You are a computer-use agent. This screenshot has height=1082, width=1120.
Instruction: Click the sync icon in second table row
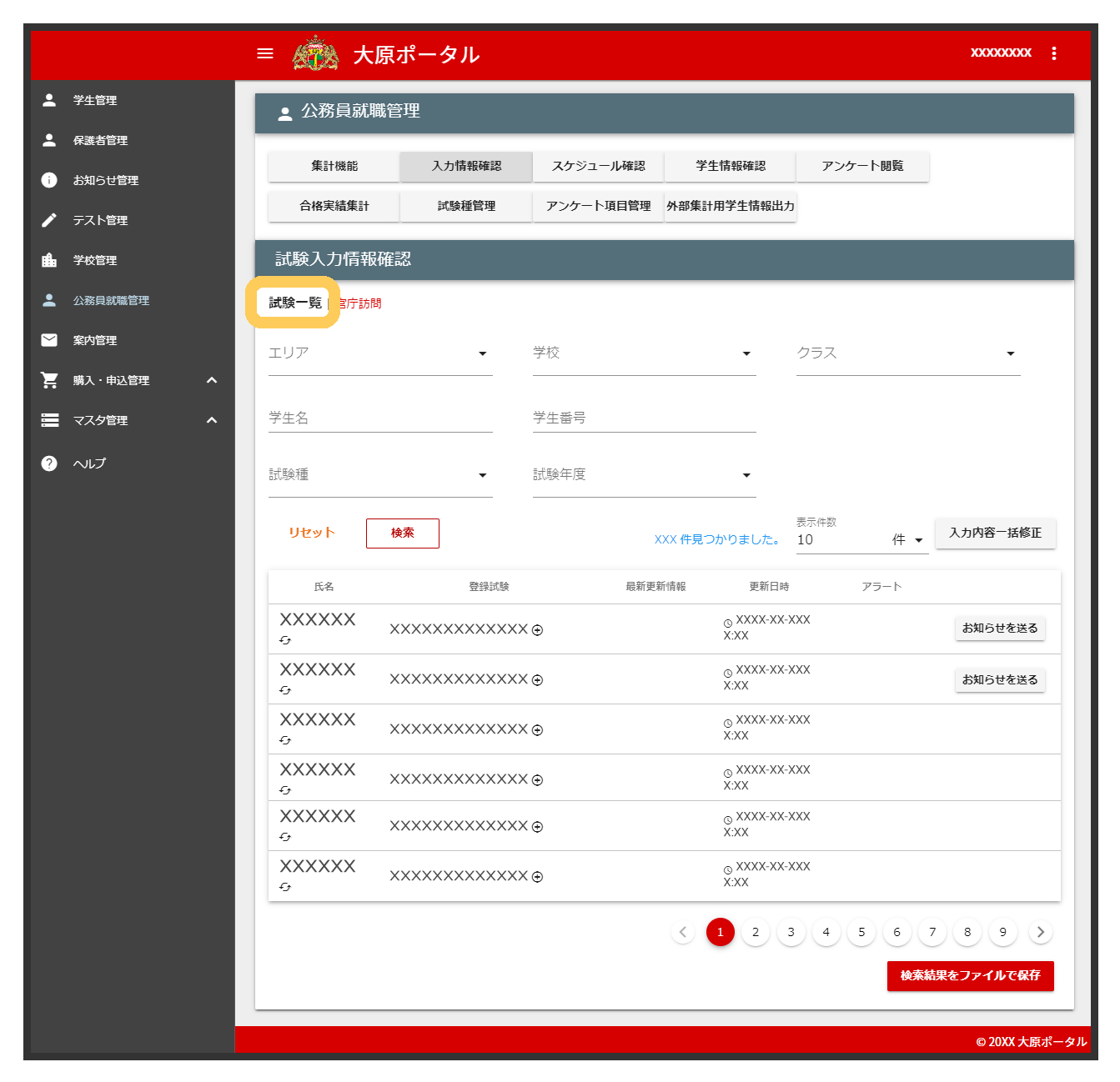[285, 690]
